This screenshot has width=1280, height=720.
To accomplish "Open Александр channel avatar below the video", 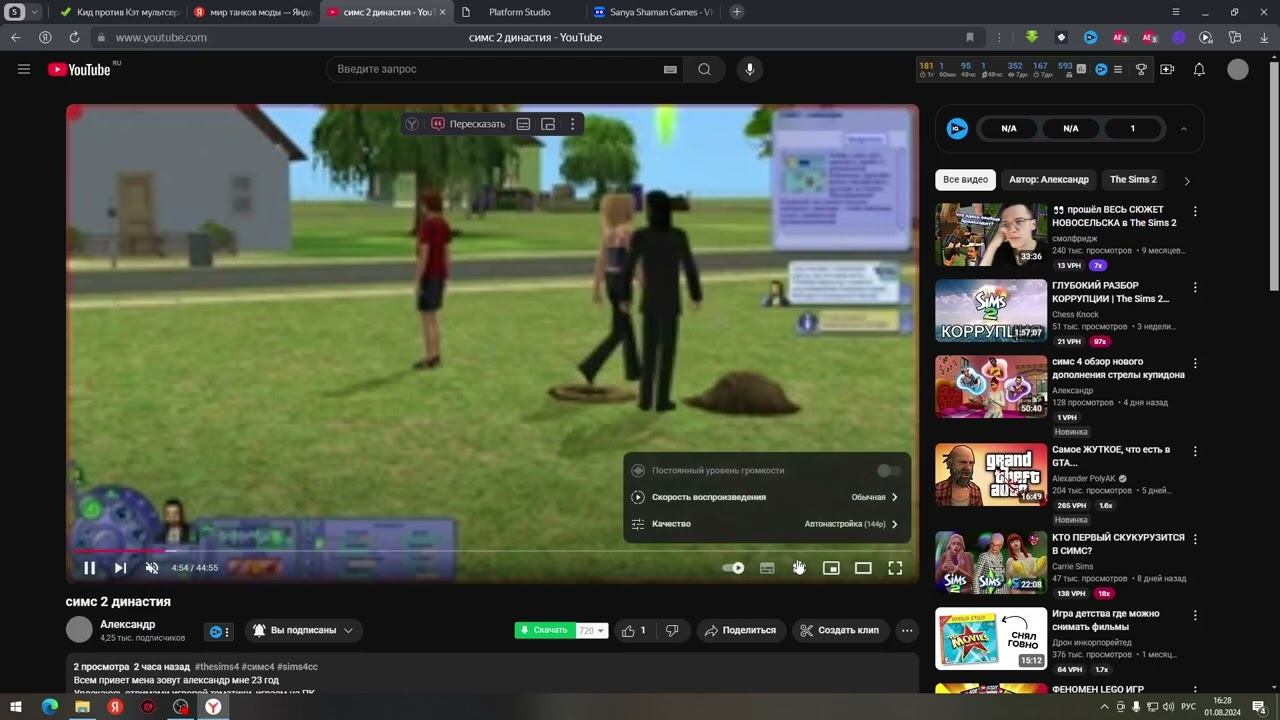I will click(79, 630).
